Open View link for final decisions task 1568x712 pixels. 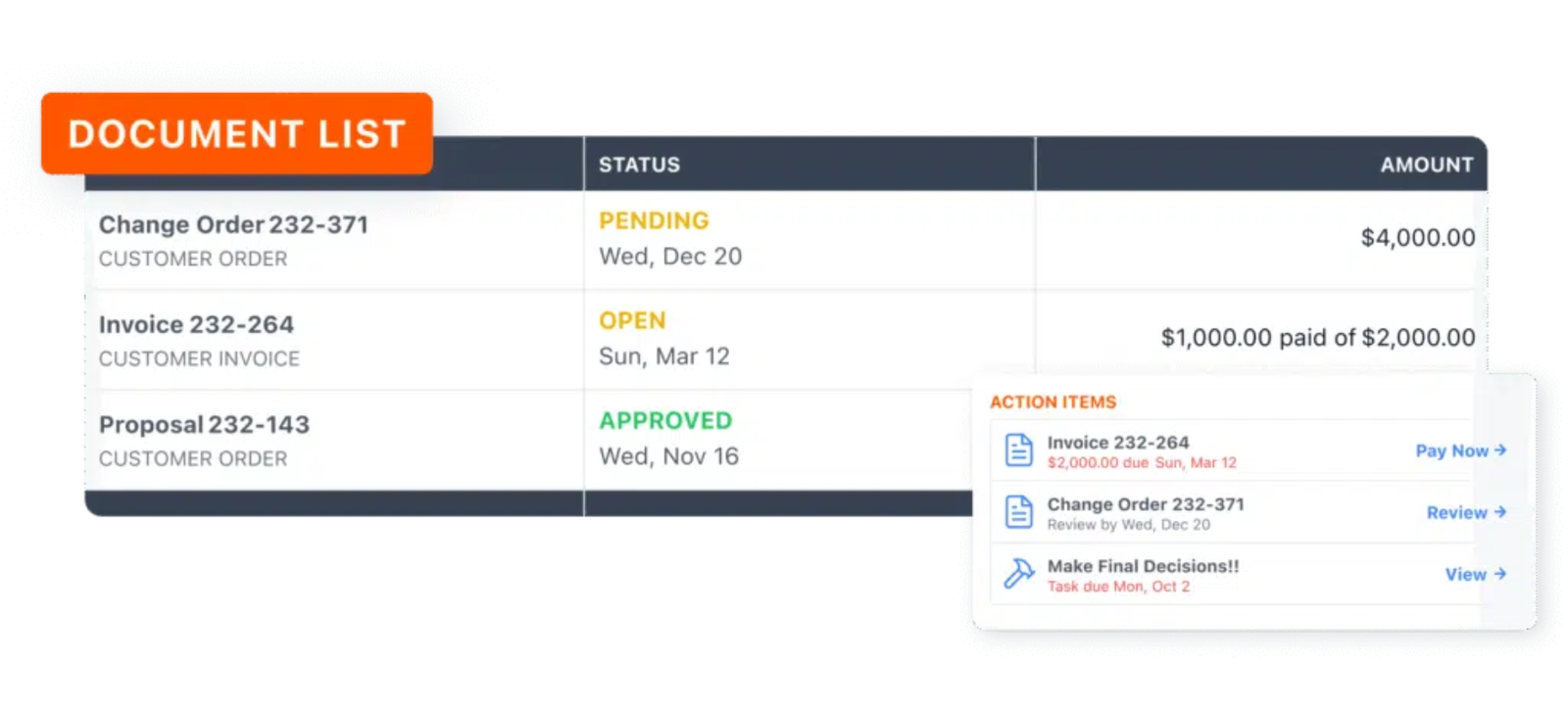pyautogui.click(x=1465, y=574)
